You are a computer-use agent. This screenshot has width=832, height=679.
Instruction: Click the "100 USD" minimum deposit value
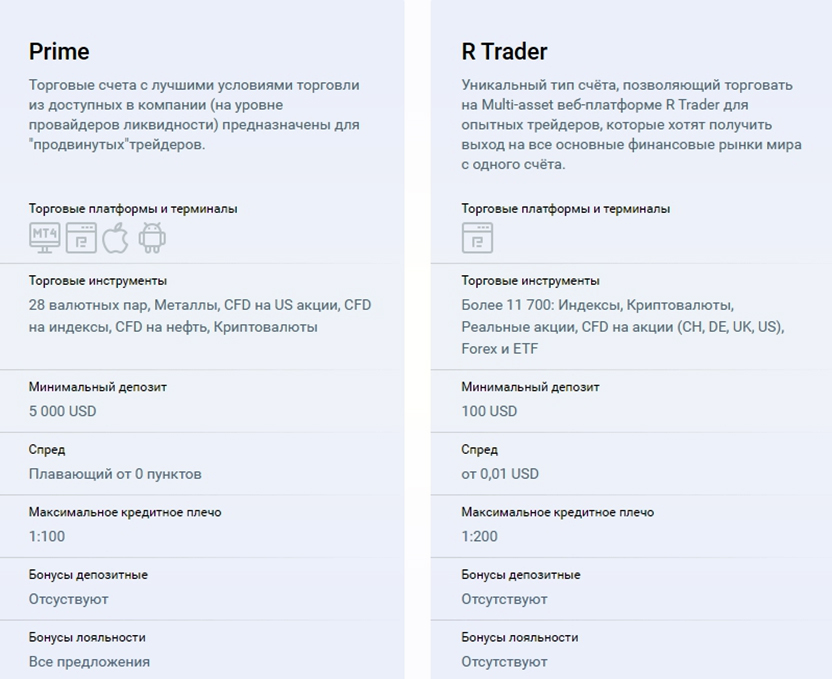(489, 411)
